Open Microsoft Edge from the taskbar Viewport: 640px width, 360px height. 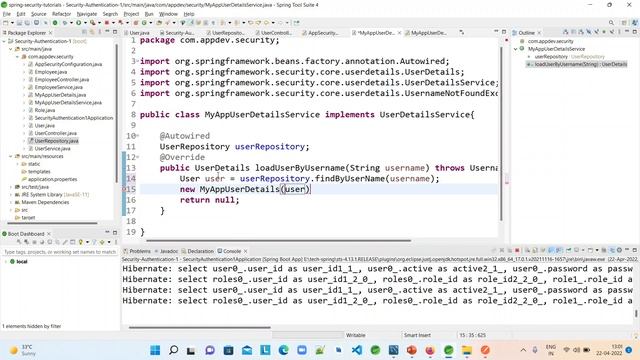[283, 350]
